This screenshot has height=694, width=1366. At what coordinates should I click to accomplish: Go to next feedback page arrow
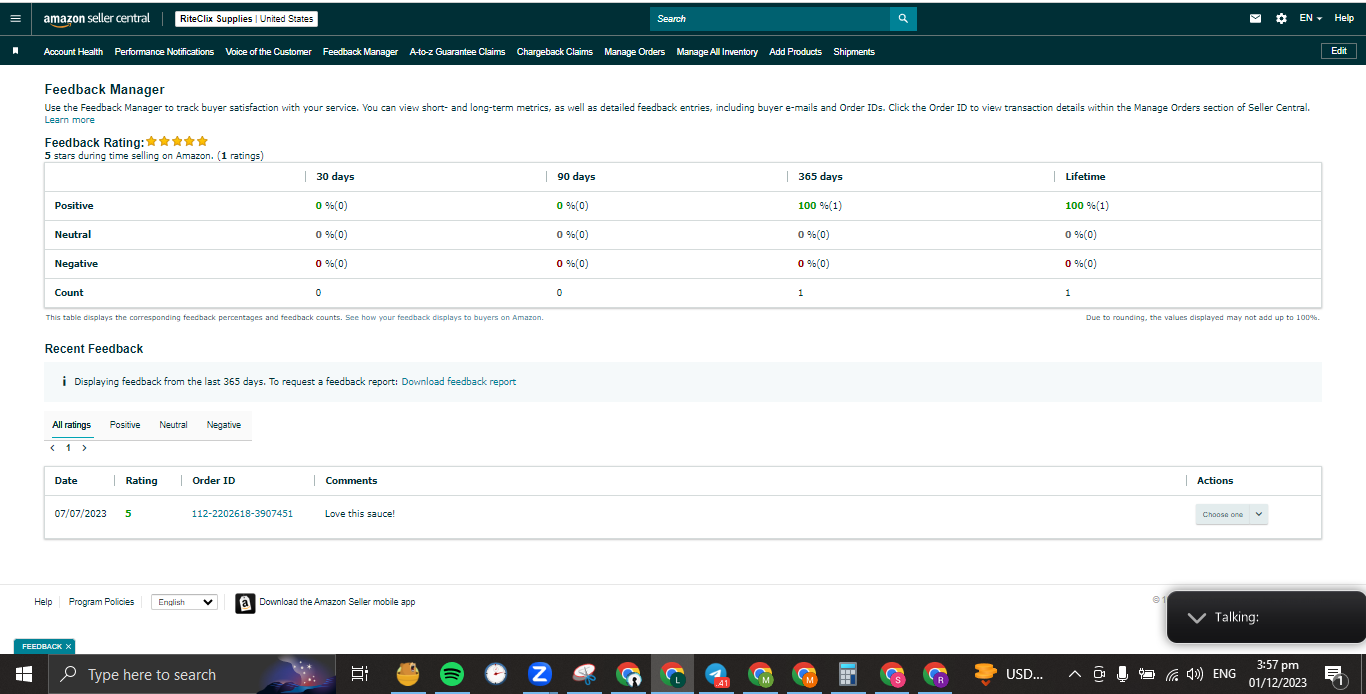click(x=84, y=448)
